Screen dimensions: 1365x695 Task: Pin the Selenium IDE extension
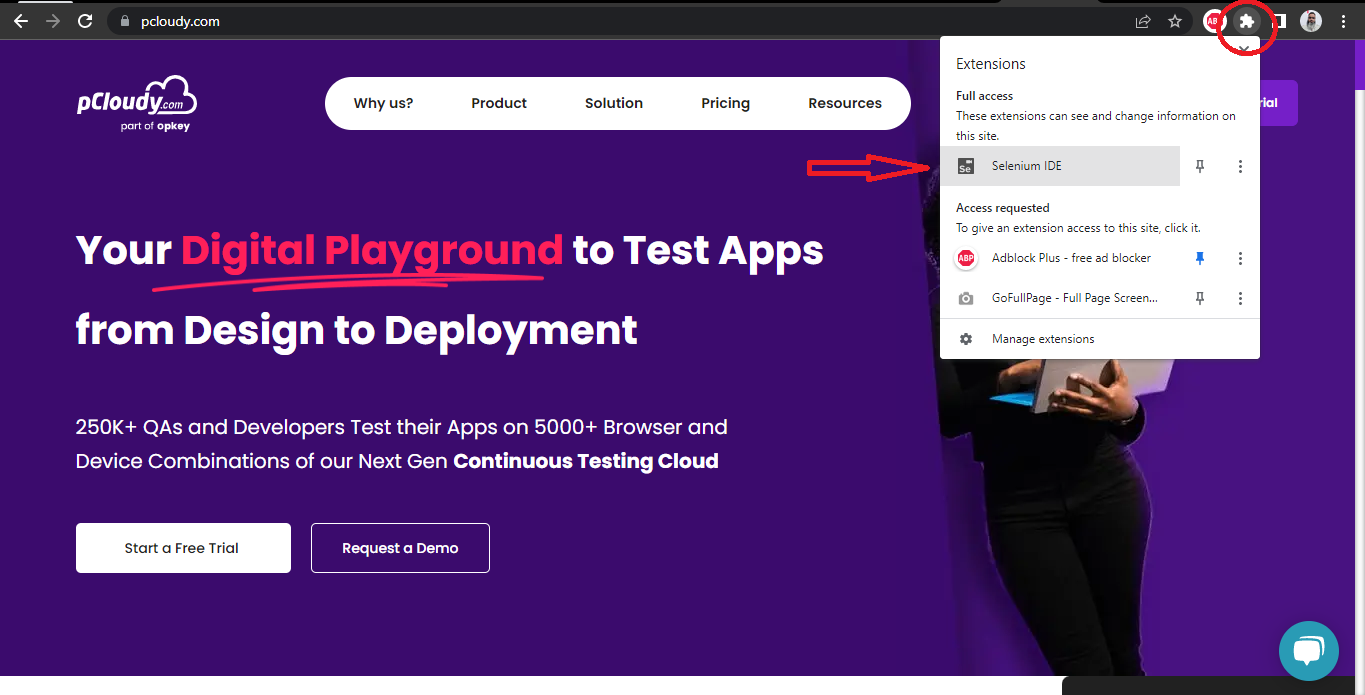coord(1200,166)
